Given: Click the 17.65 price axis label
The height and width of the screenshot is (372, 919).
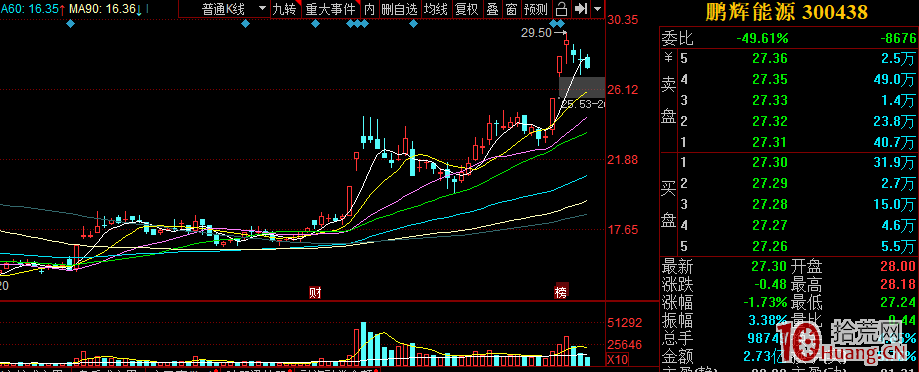Looking at the screenshot, I should click(x=623, y=230).
